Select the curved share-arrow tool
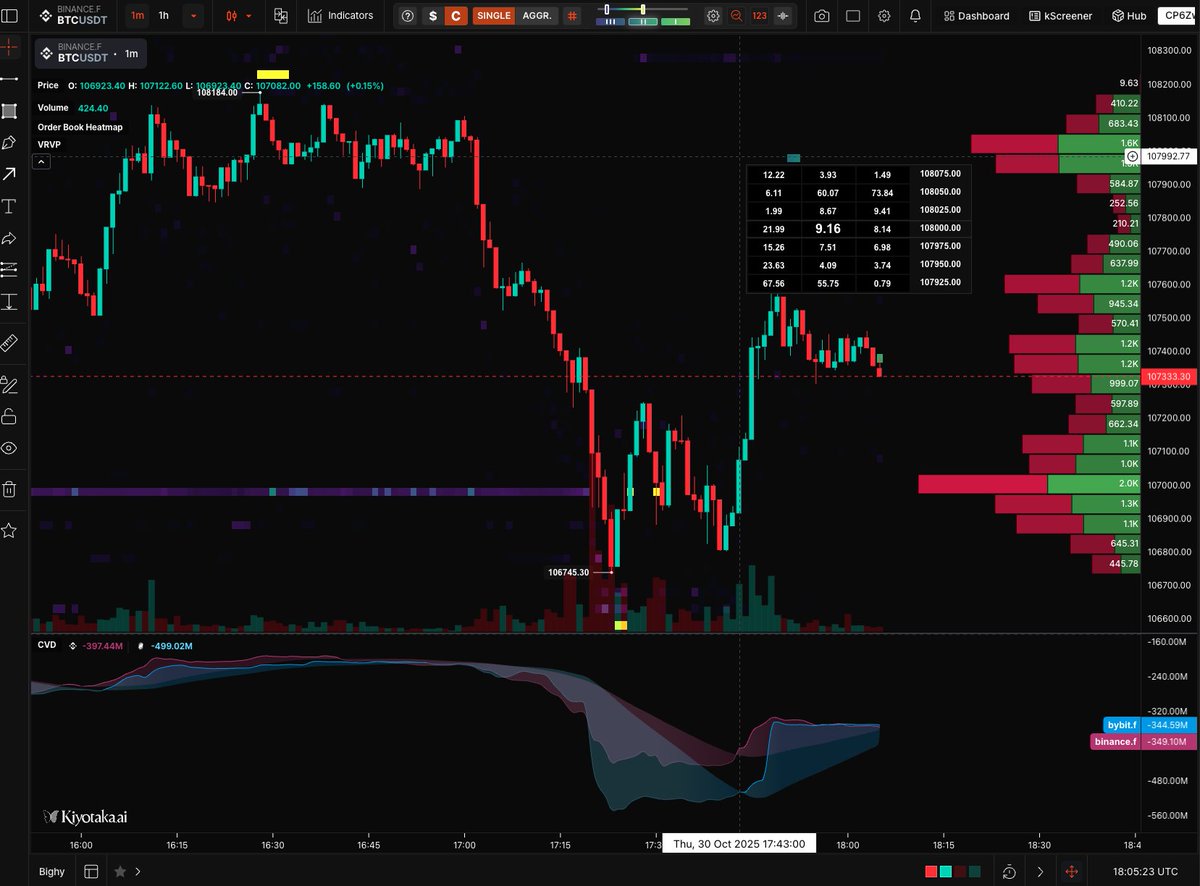 tap(9, 238)
